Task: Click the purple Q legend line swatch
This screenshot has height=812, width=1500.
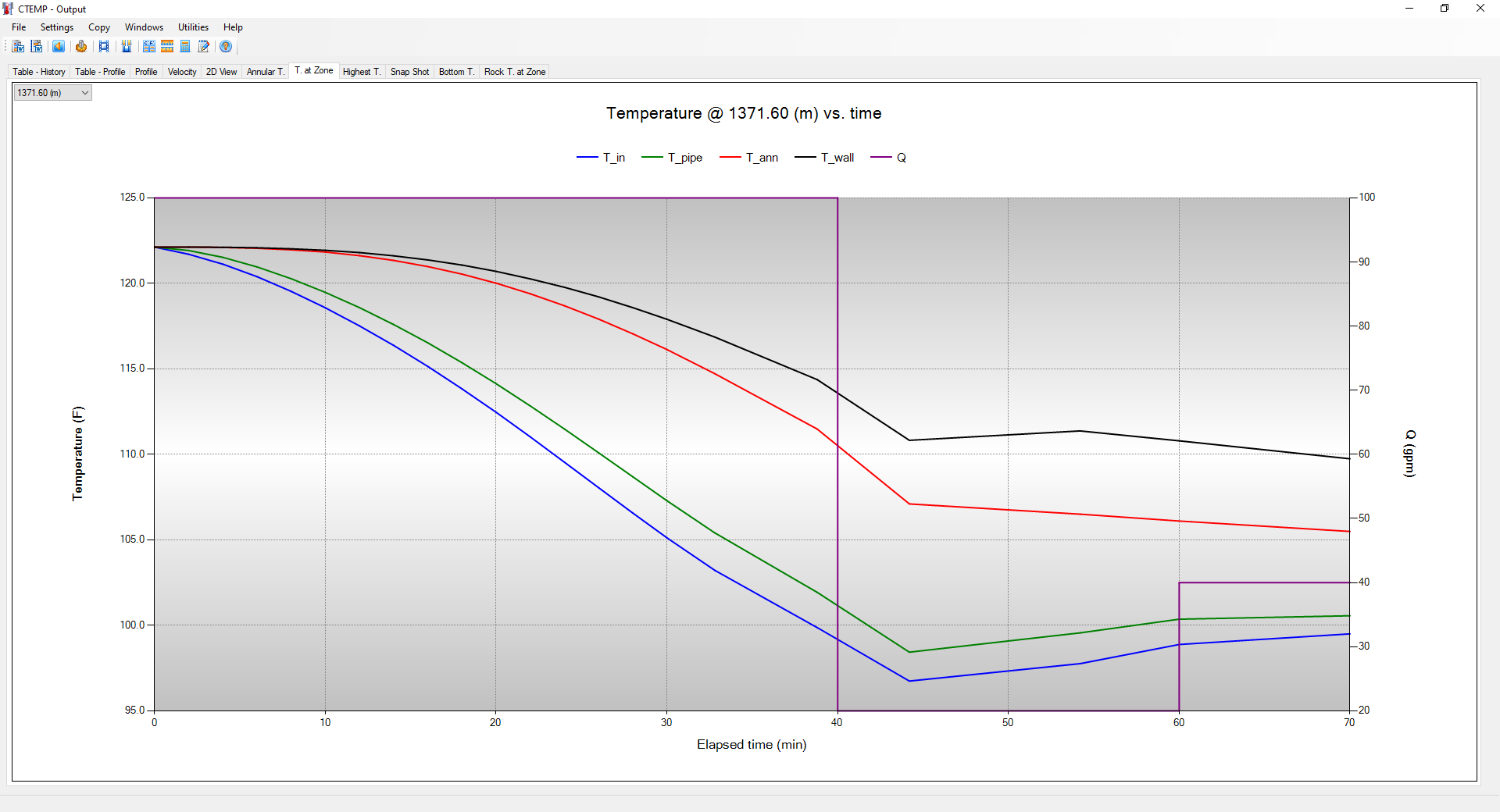Action: coord(881,158)
